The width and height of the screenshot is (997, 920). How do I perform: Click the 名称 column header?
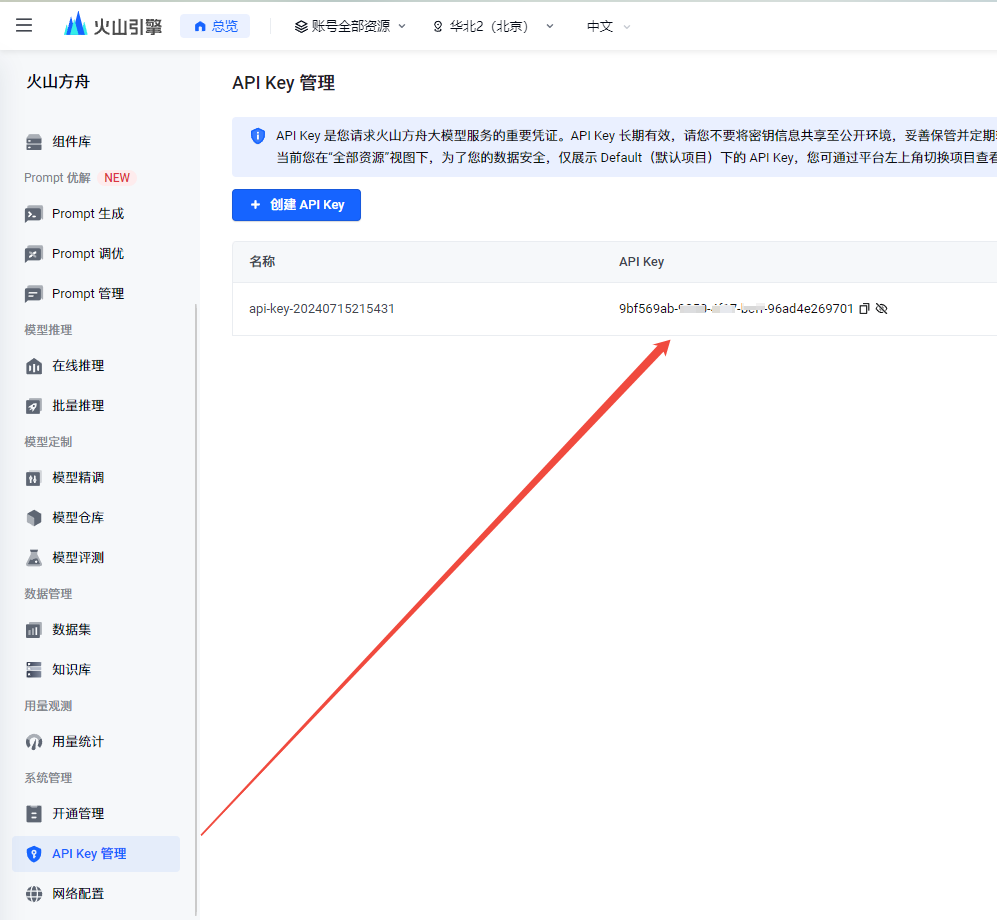tap(262, 262)
